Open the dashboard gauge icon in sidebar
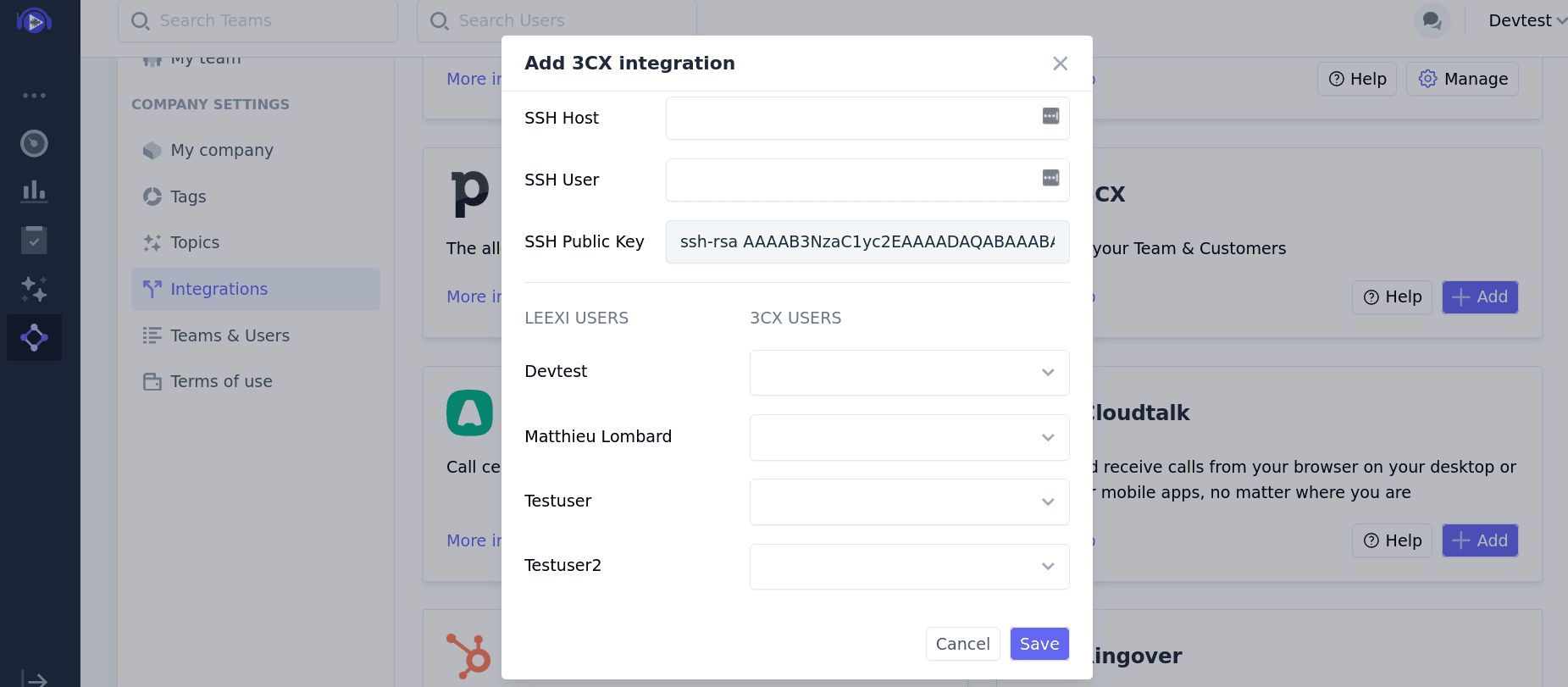The height and width of the screenshot is (687, 1568). coord(34,143)
